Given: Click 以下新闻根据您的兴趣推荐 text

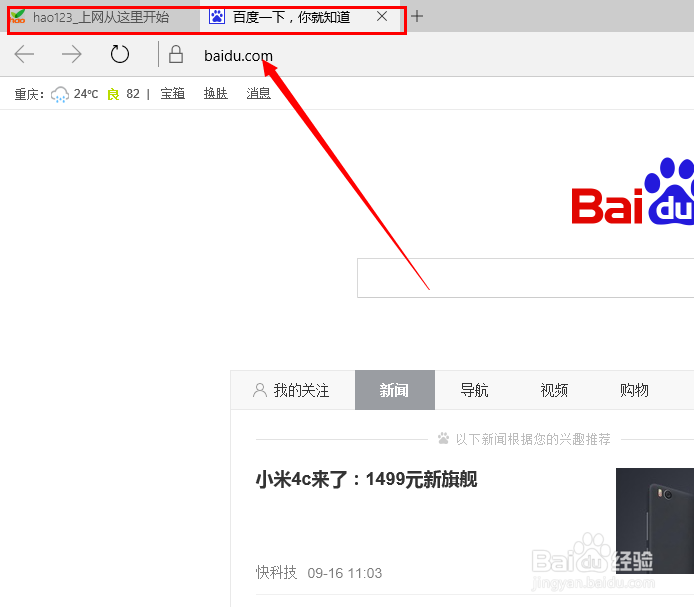Looking at the screenshot, I should [533, 439].
